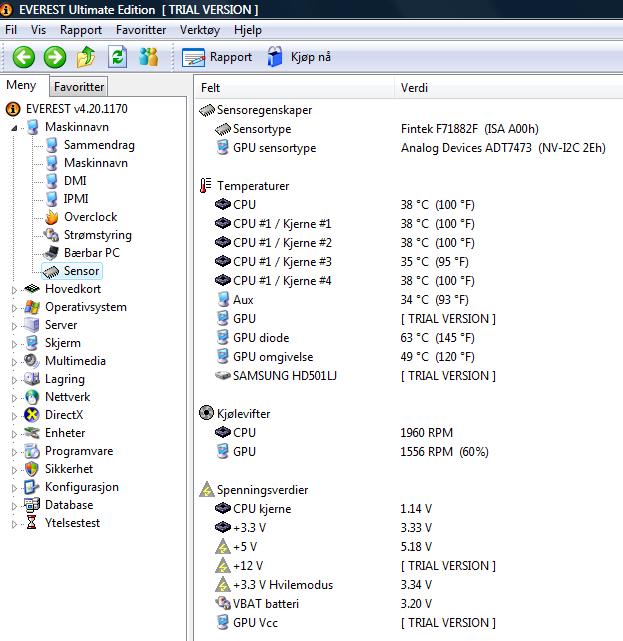Select the CPU kjerne voltage row

409,509
